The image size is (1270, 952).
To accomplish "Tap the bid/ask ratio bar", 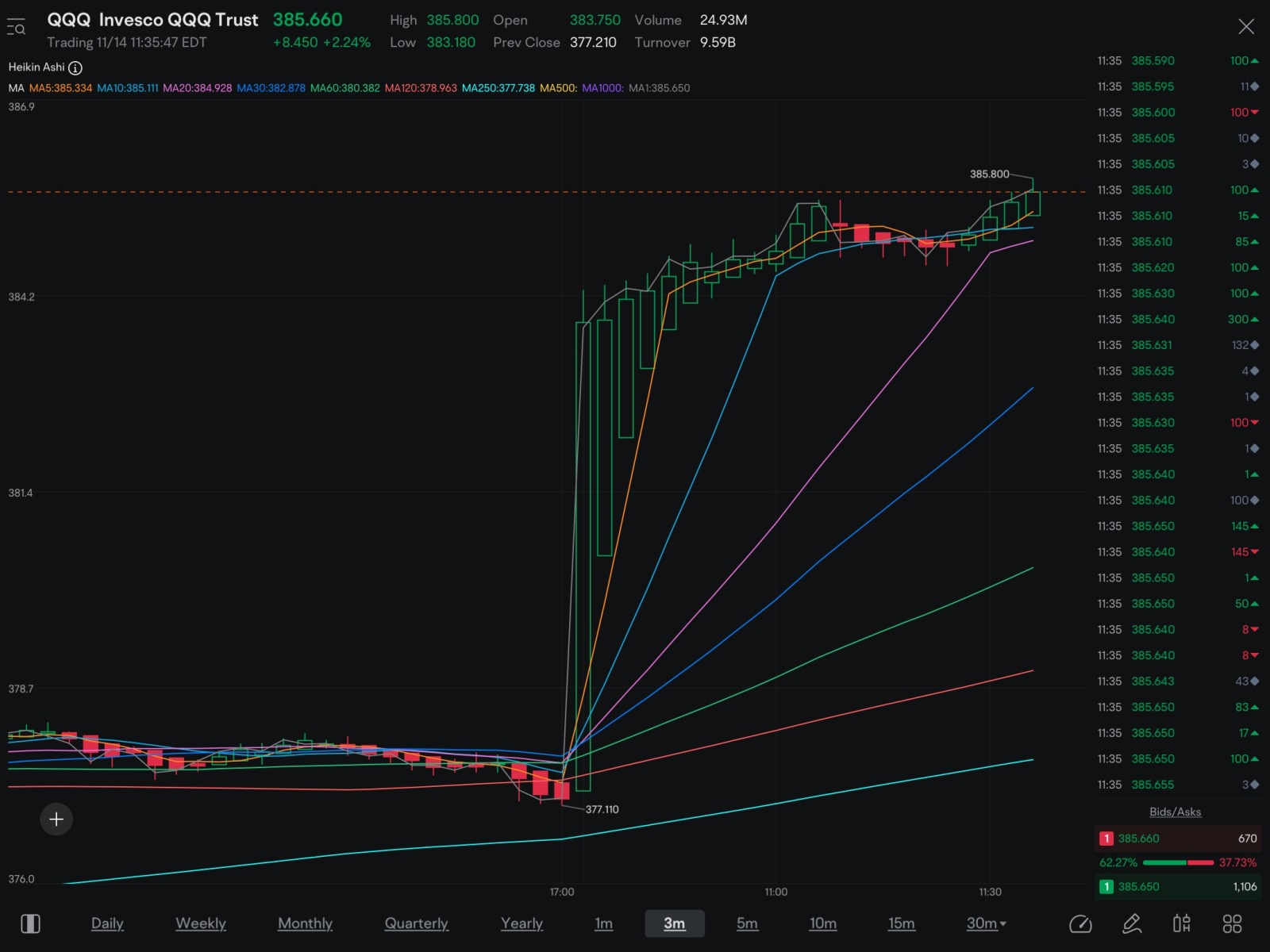I will coord(1178,862).
